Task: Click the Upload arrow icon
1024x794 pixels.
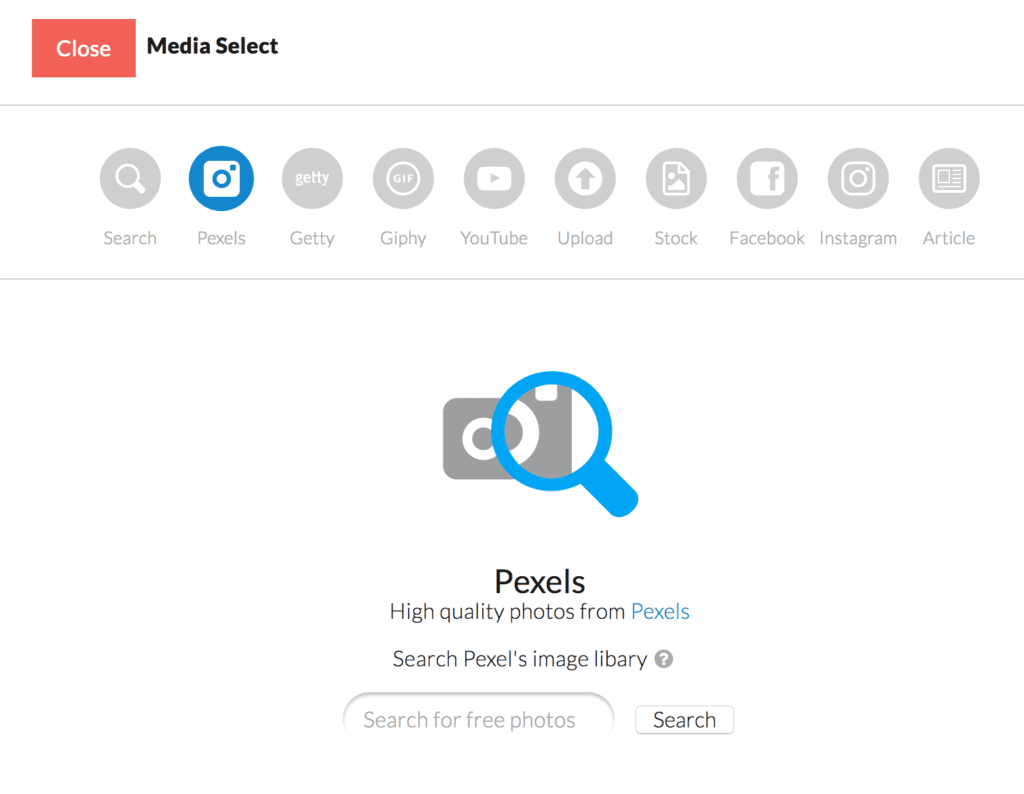Action: click(585, 178)
